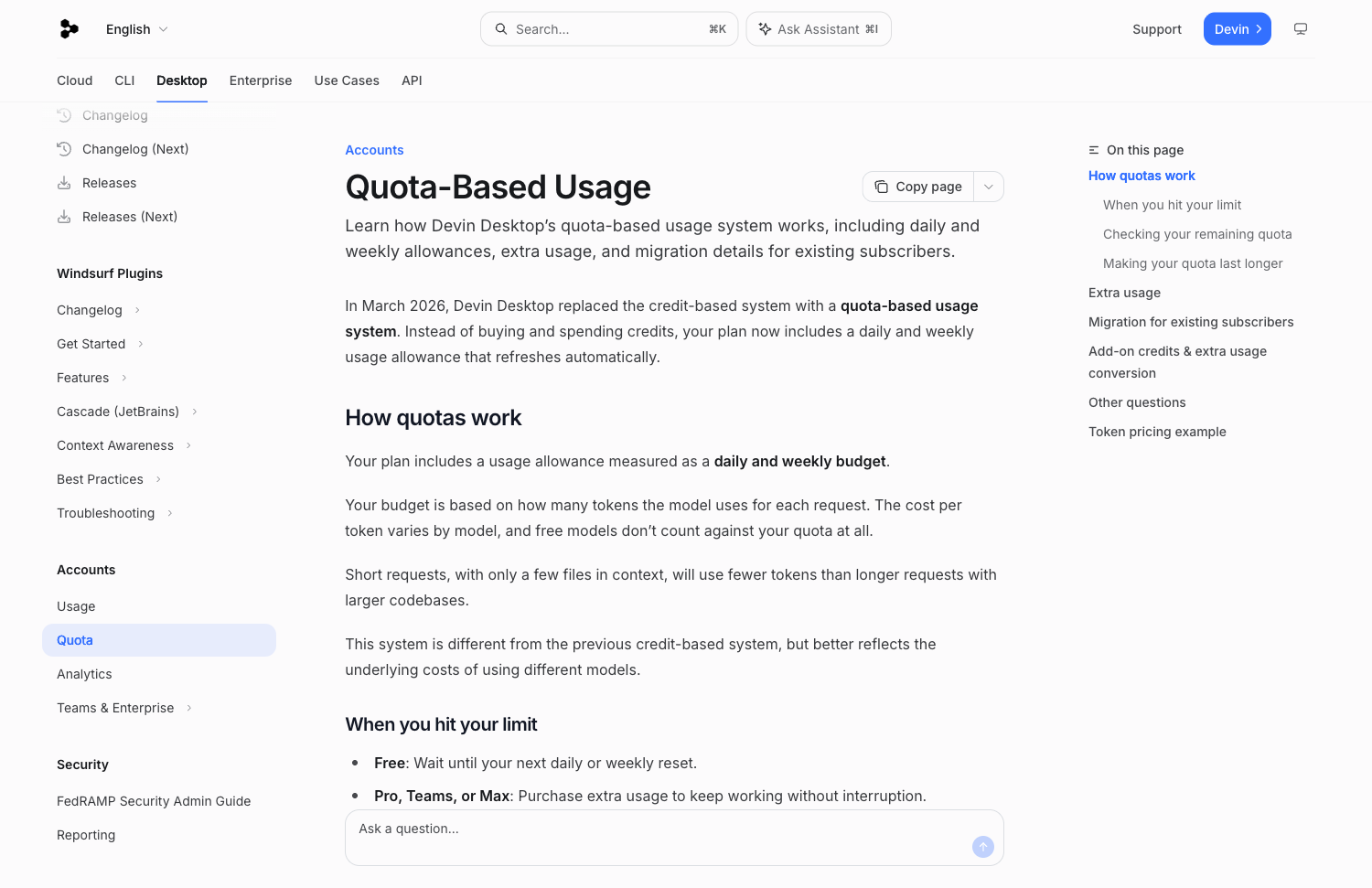The width and height of the screenshot is (1372, 888).
Task: Jump to Checking your remaining quota
Action: click(x=1197, y=234)
